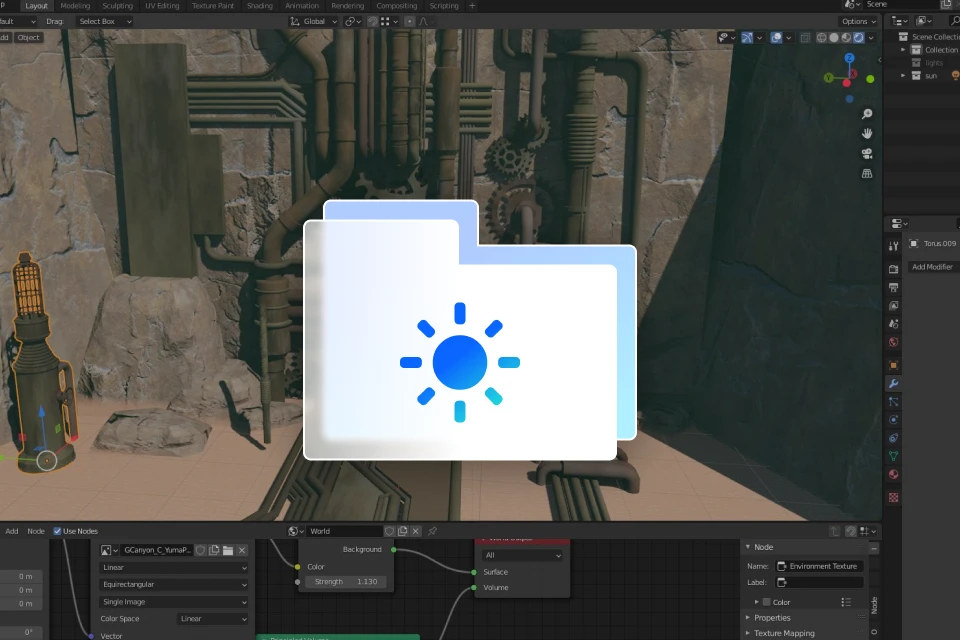
Task: Switch to material preview shading
Action: click(x=846, y=37)
